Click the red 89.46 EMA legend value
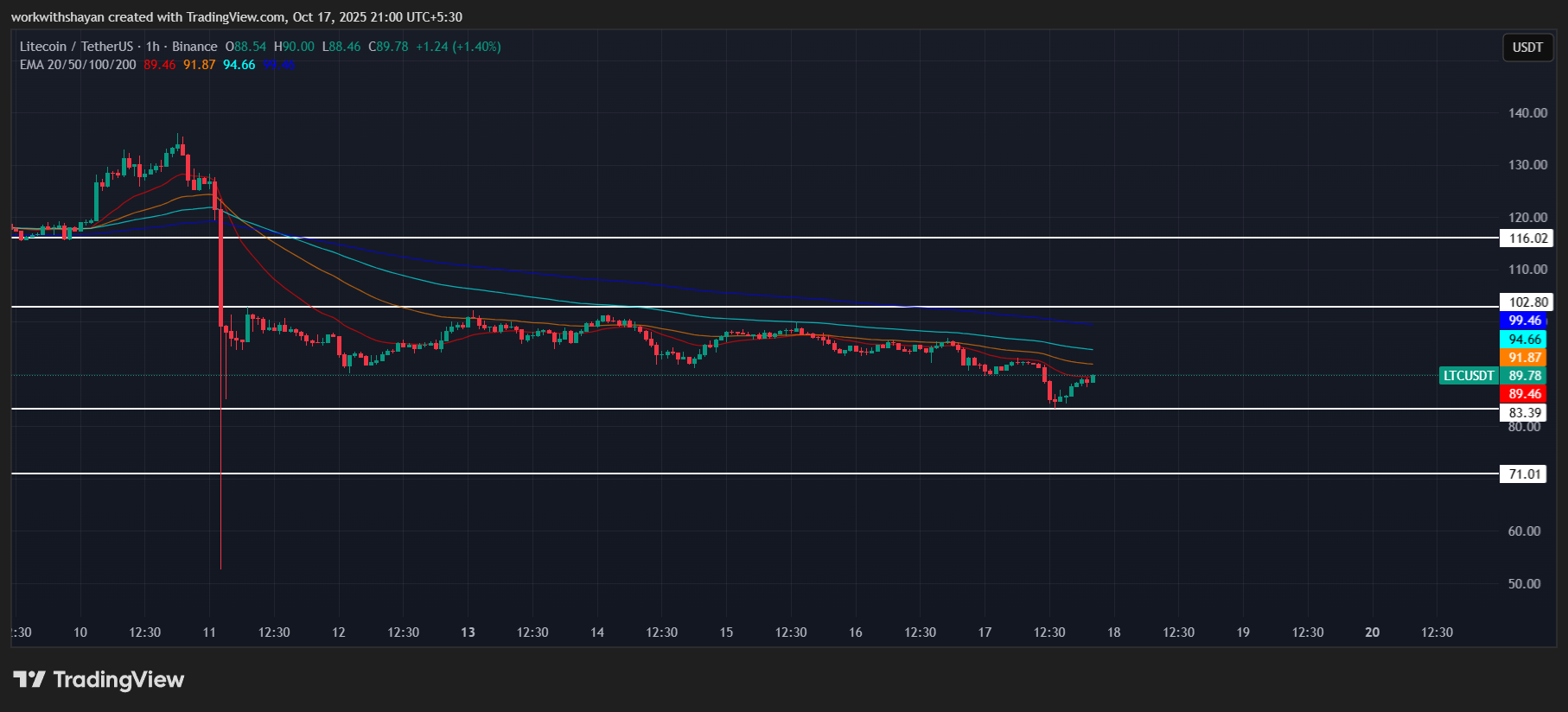The image size is (1568, 712). point(160,65)
